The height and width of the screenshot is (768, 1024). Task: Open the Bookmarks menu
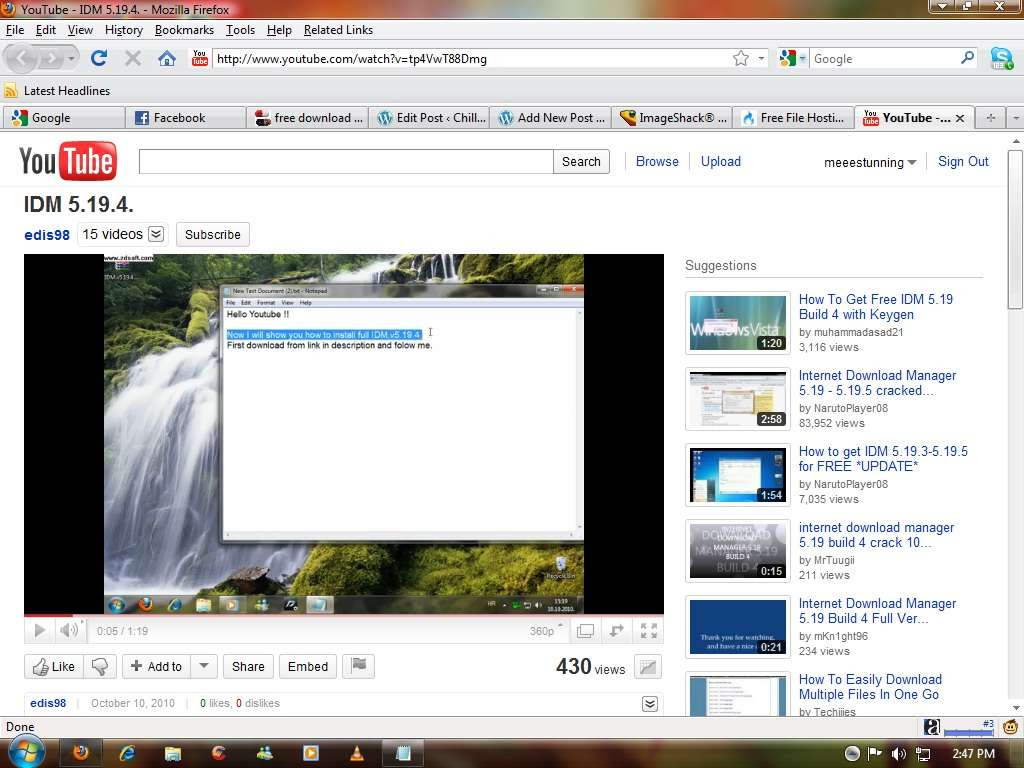(x=184, y=30)
